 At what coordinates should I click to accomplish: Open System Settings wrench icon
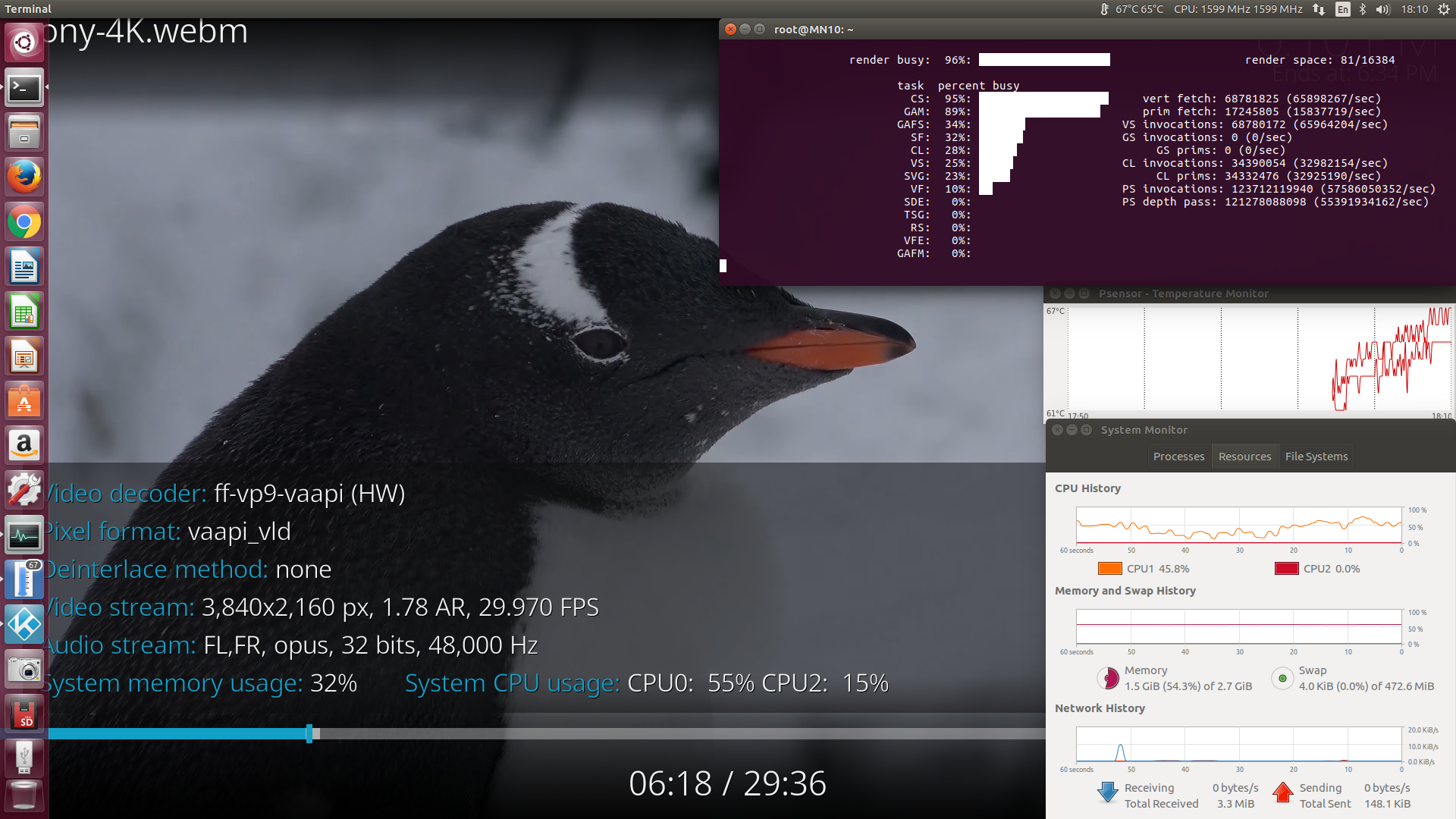pyautogui.click(x=24, y=491)
